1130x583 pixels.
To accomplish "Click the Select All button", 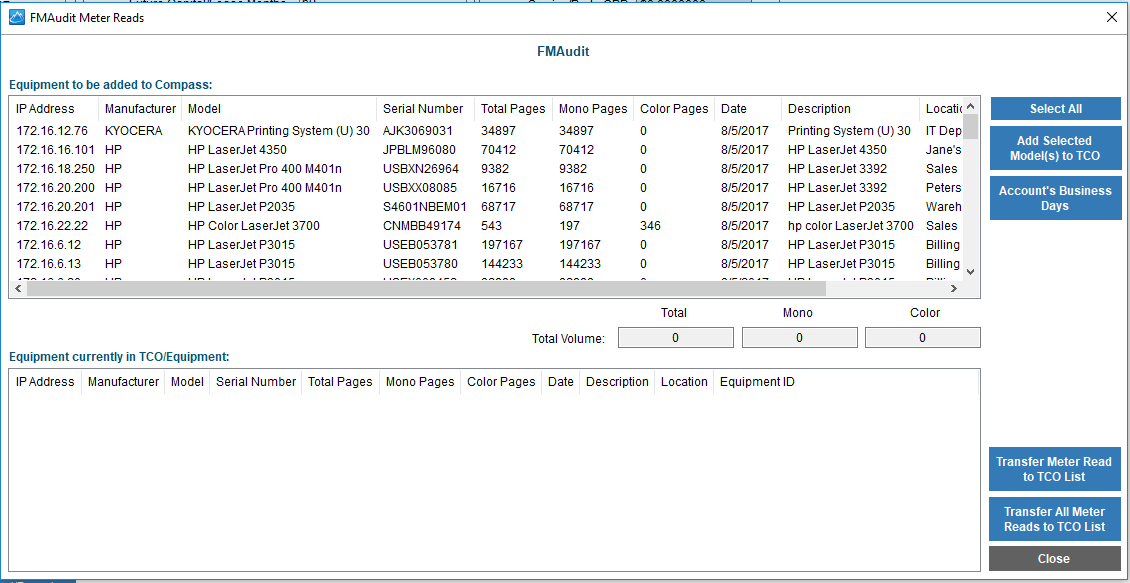I will click(x=1056, y=109).
